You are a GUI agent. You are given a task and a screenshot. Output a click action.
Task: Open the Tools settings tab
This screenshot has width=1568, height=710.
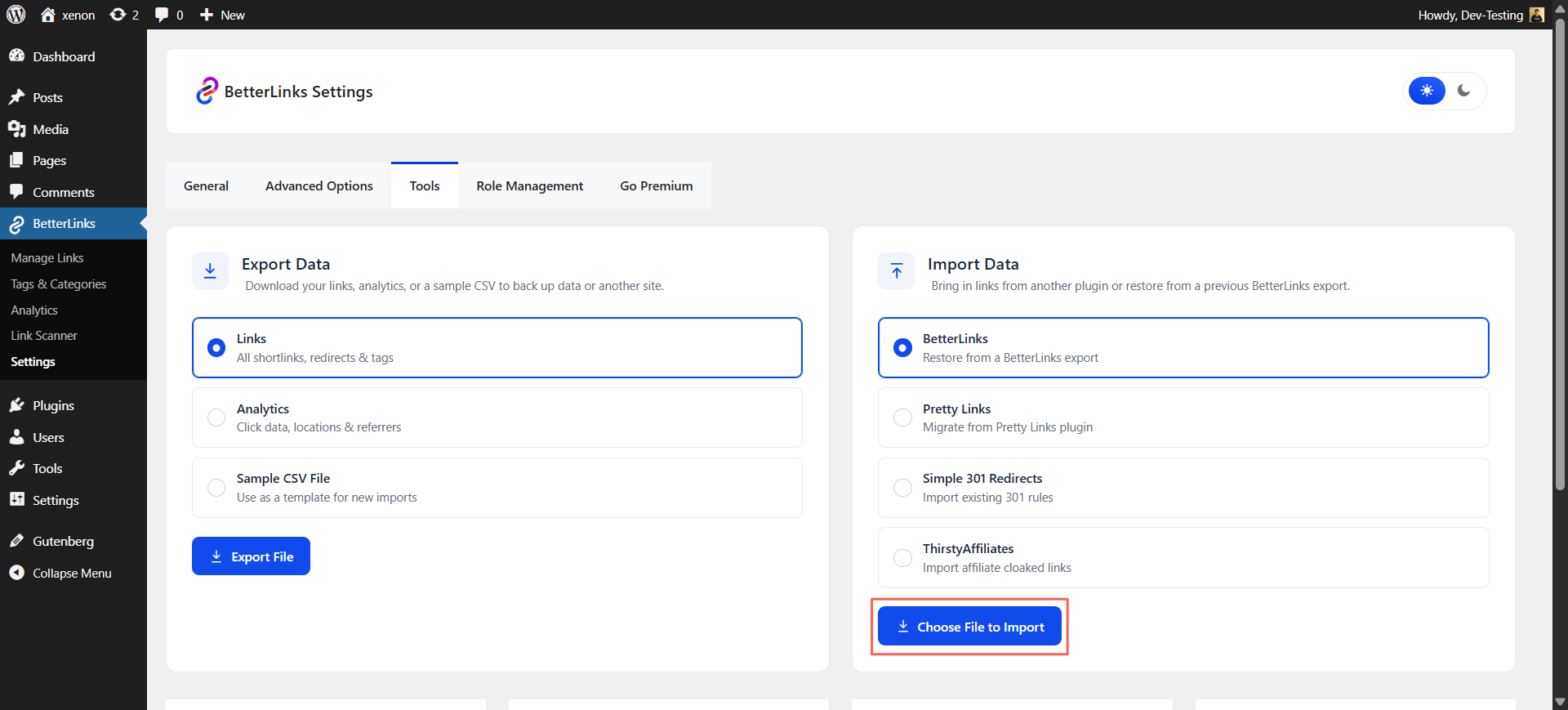[x=425, y=185]
